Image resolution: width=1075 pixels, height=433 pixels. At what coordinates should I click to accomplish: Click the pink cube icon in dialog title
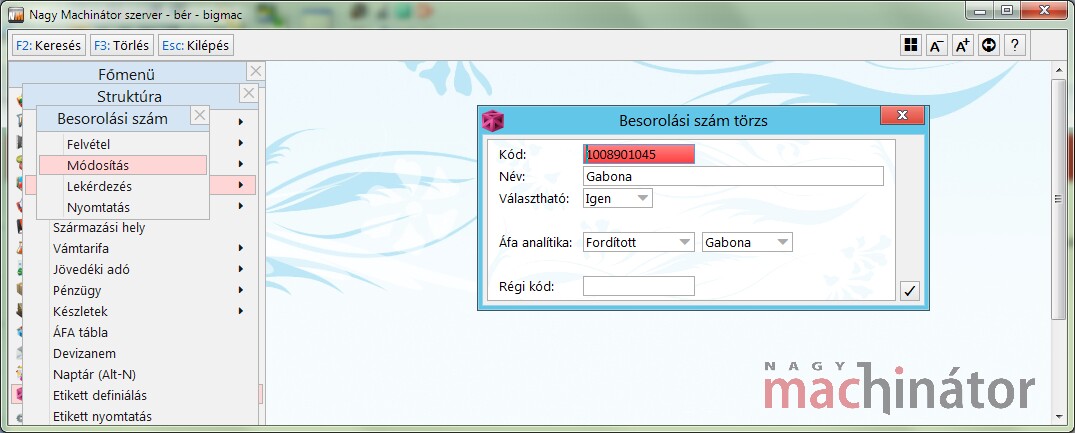tap(493, 121)
